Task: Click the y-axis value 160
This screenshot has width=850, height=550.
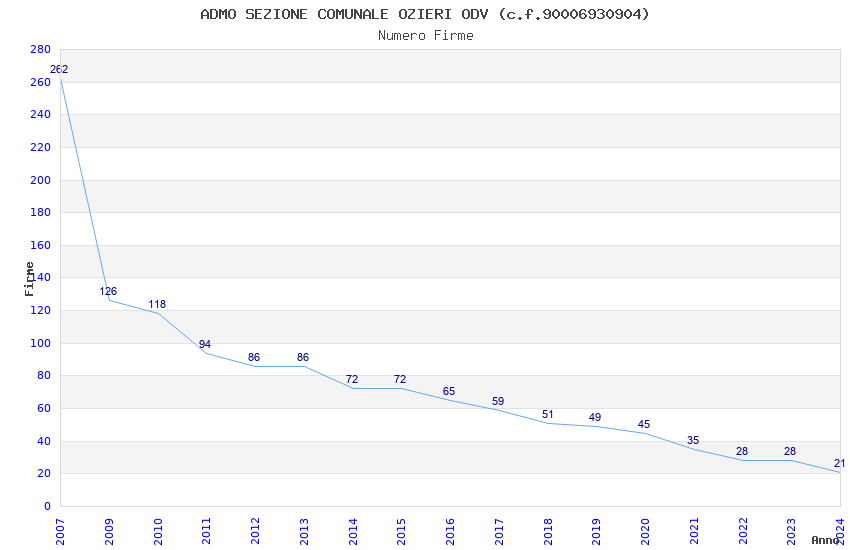Action: (41, 245)
